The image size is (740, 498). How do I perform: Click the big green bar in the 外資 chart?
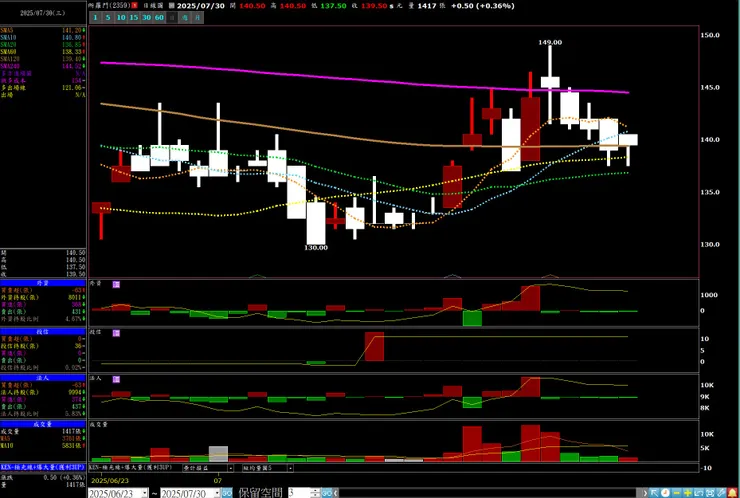point(472,318)
